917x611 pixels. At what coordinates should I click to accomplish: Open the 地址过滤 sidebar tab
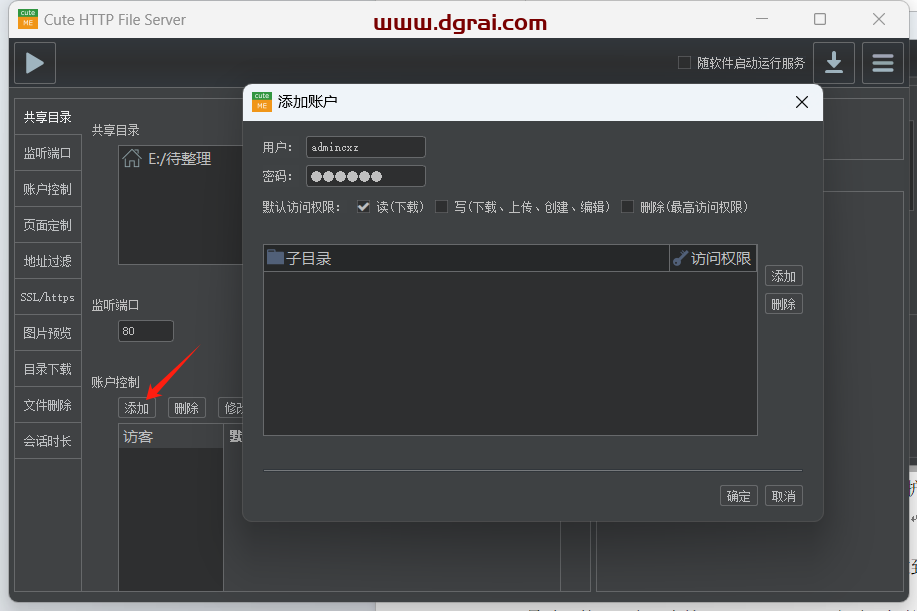[48, 261]
